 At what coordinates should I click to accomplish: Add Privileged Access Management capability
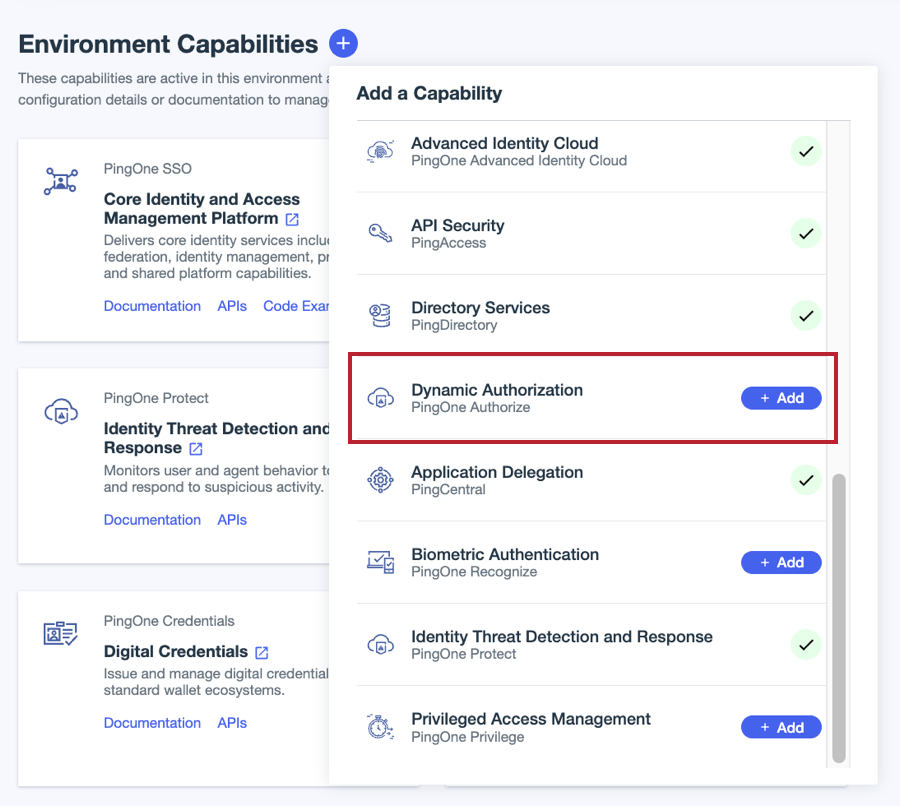click(x=781, y=727)
